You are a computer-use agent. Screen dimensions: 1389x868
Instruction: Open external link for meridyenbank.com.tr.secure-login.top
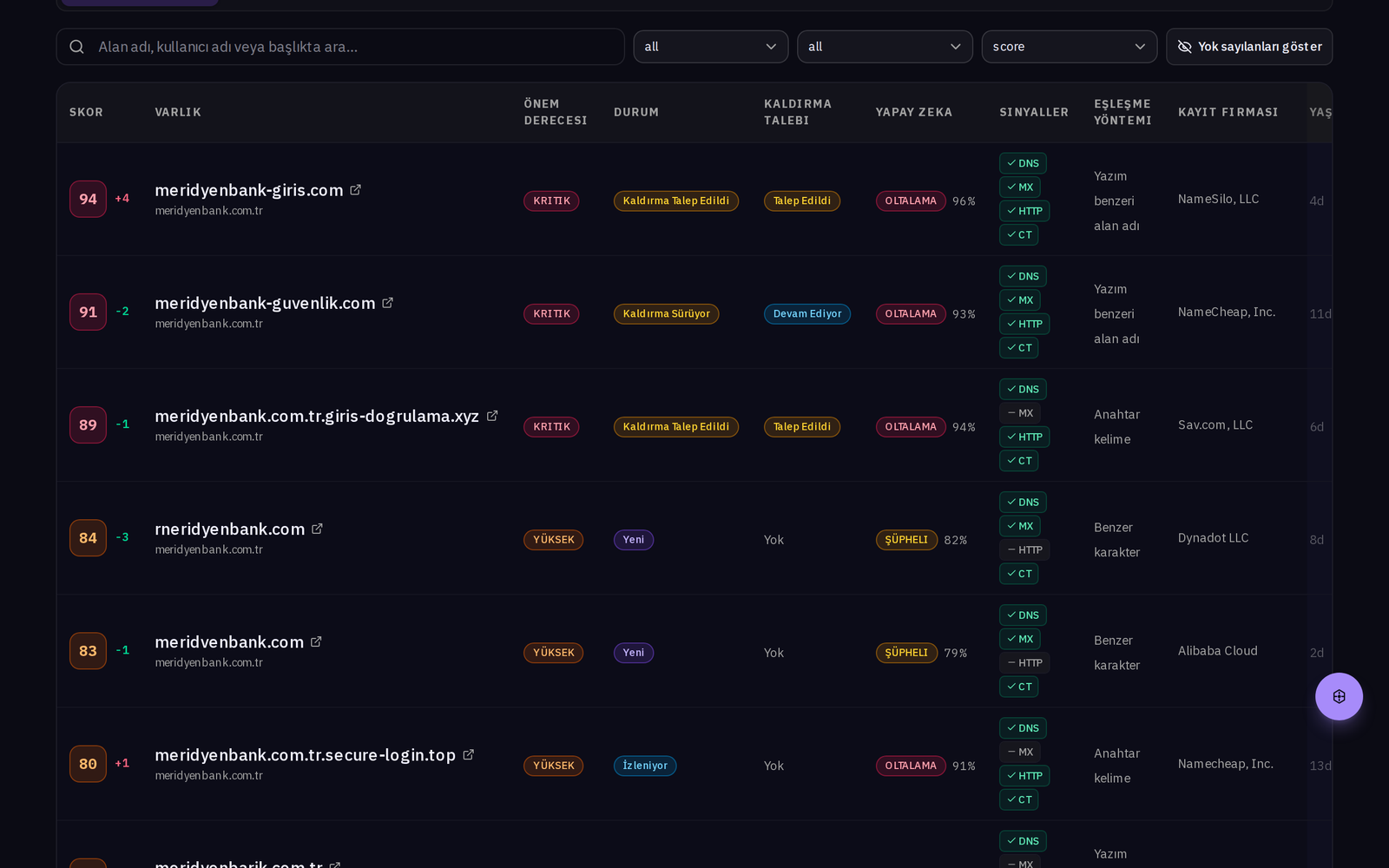(468, 754)
